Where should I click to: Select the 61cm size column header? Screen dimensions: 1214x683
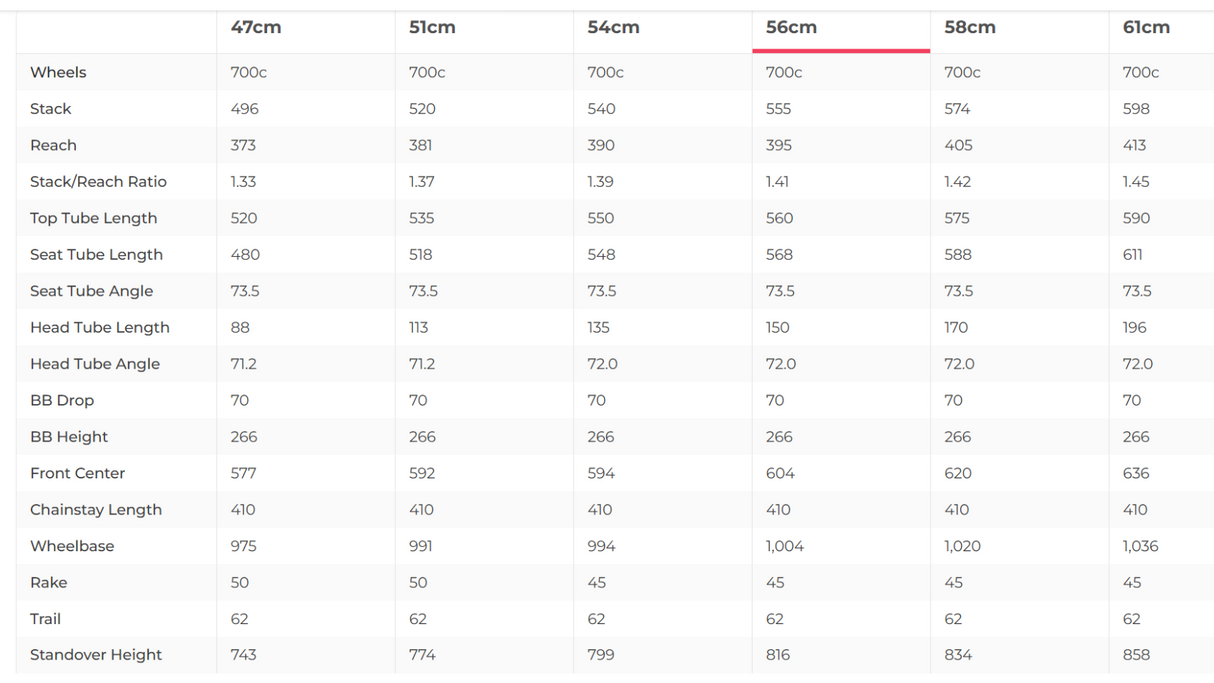coord(1146,28)
